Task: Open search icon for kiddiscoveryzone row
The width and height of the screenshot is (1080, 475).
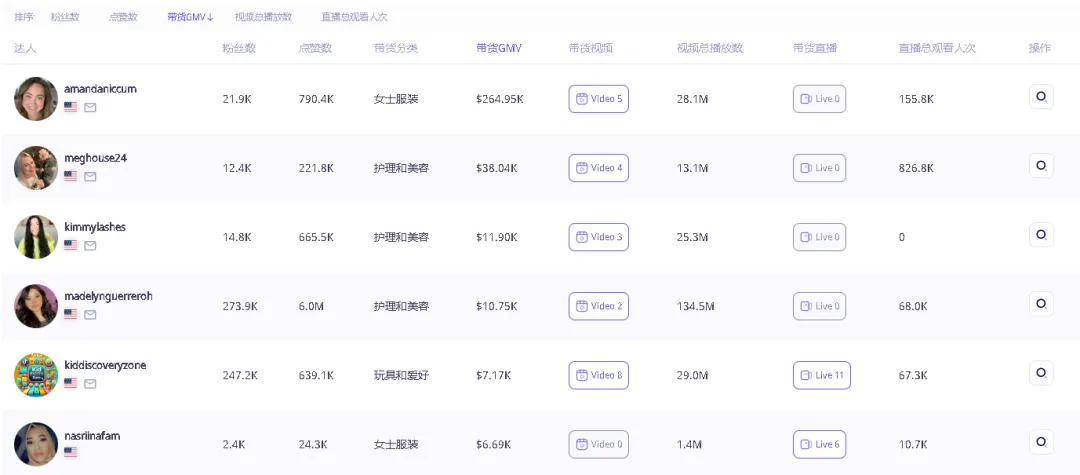Action: pyautogui.click(x=1041, y=373)
